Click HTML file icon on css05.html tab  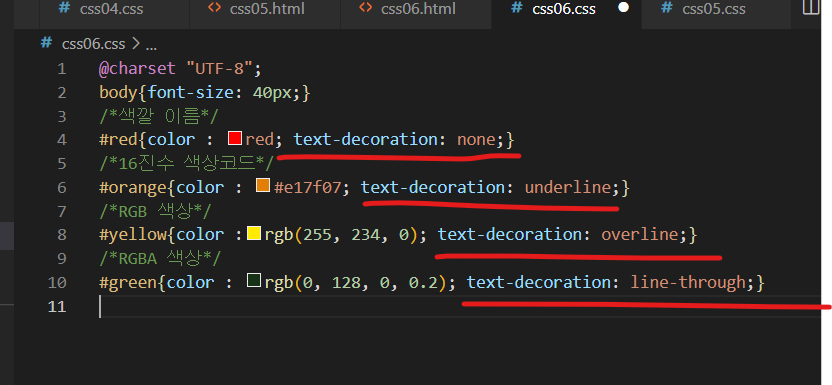click(x=214, y=8)
